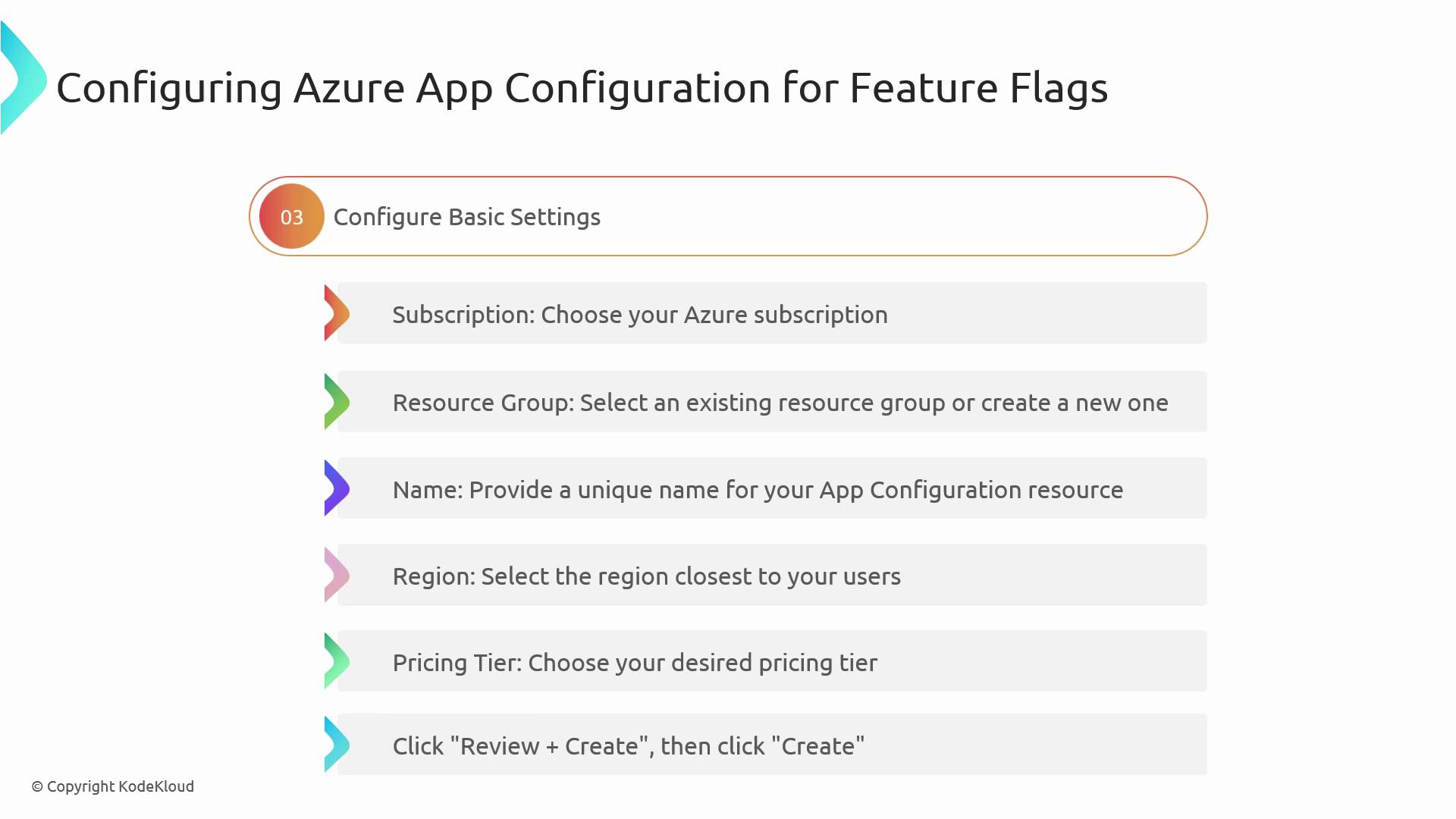Screen dimensions: 1456x819
Task: Click the Copyright KodeKloud footer text
Action: 113,786
